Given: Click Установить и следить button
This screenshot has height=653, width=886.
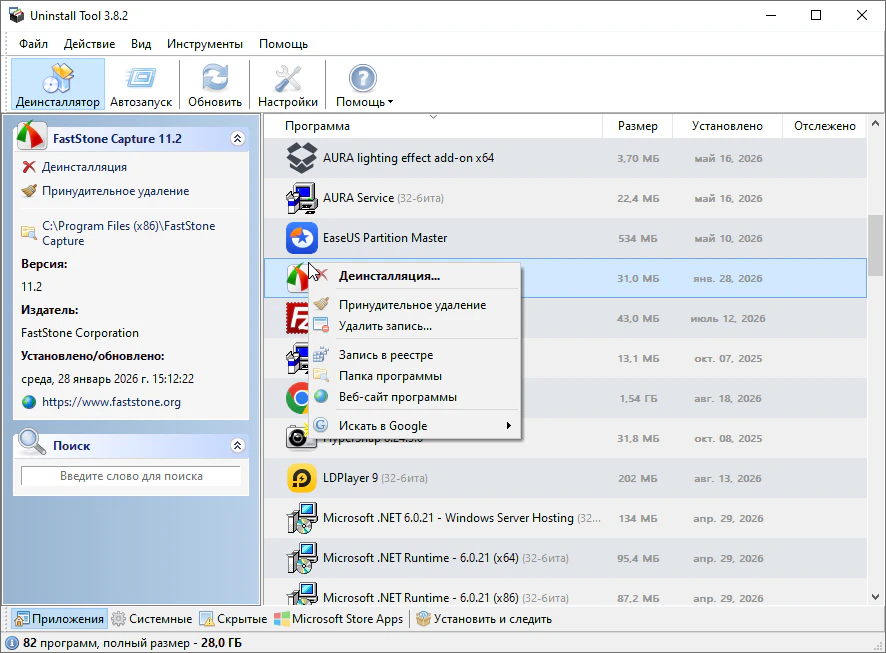Looking at the screenshot, I should coord(484,619).
